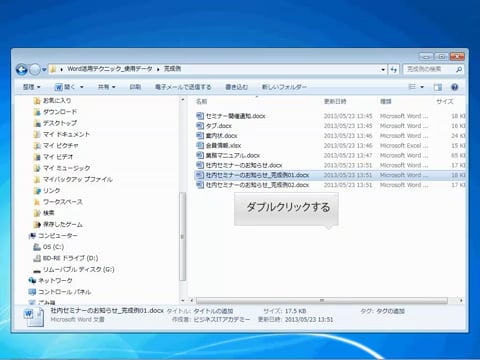This screenshot has width=480, height=360.
Task: Click Word活用テクニック_使用データ in address breadcrumb
Action: pos(110,69)
